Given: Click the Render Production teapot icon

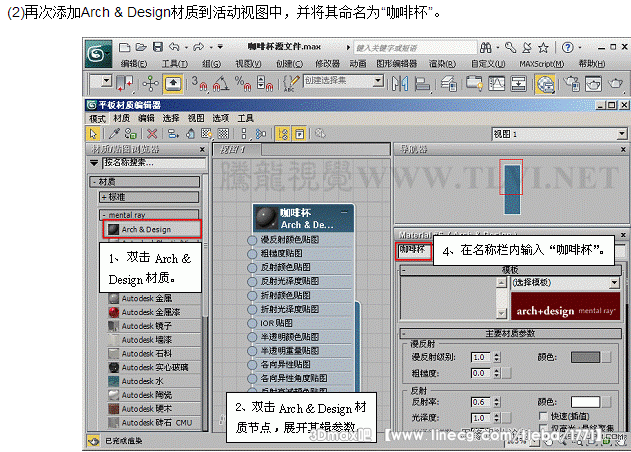Looking at the screenshot, I should coord(615,84).
